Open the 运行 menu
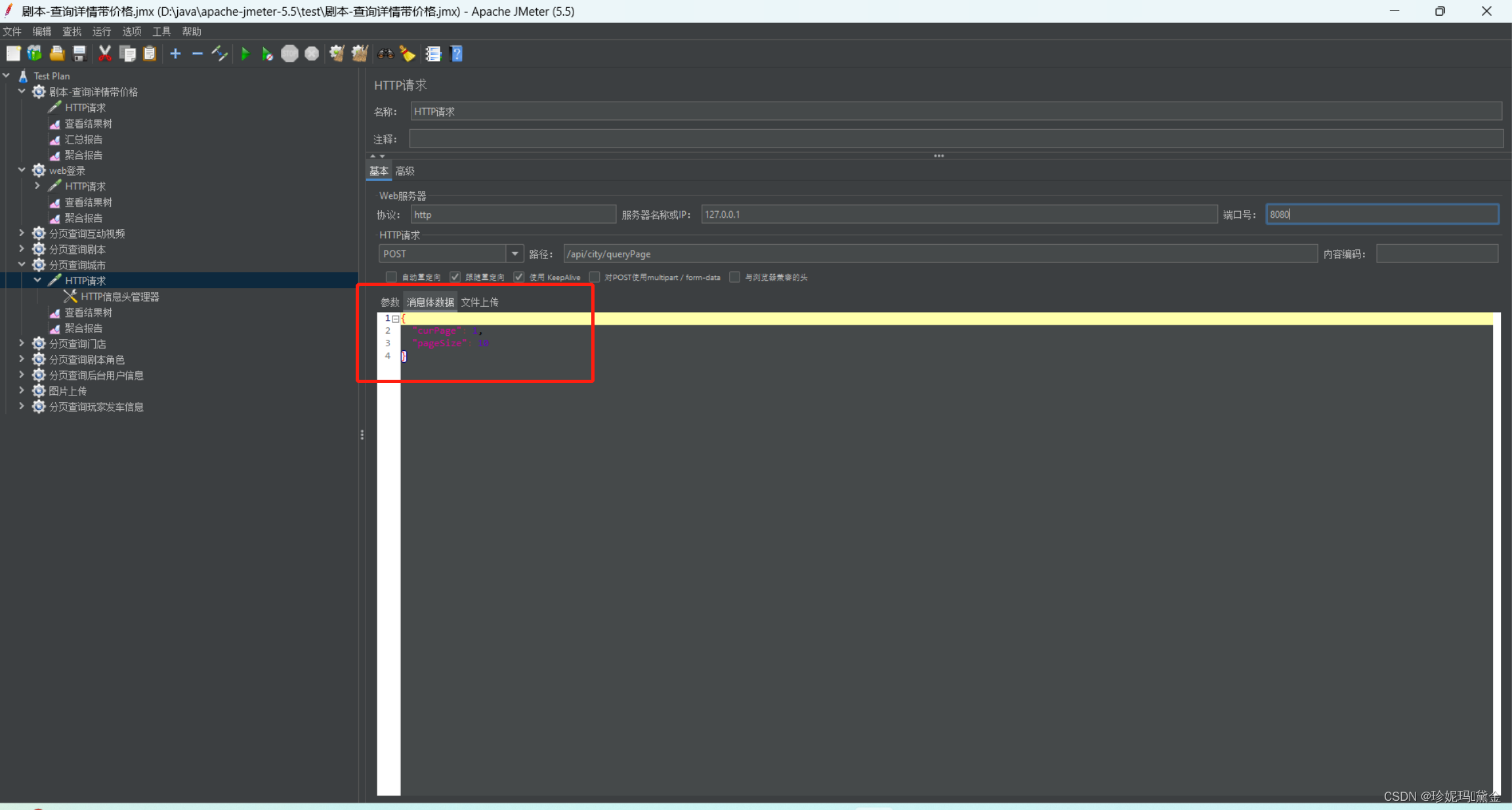 point(102,31)
